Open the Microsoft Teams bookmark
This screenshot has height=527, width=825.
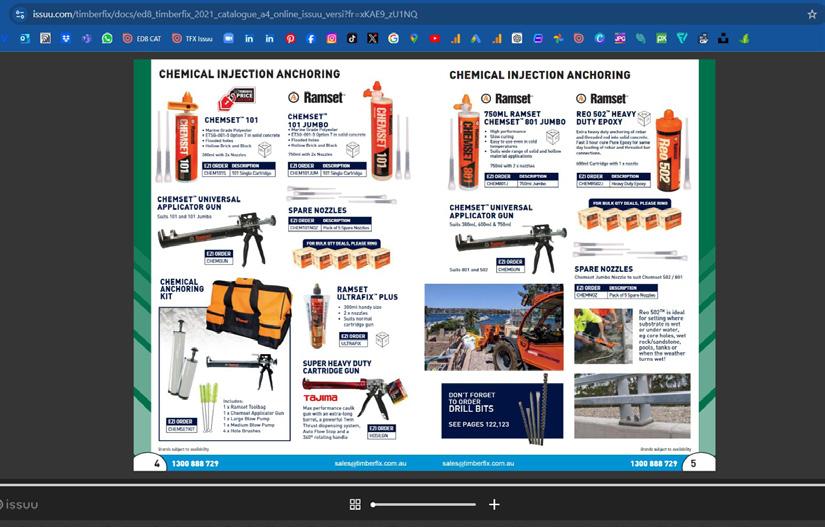(x=86, y=38)
